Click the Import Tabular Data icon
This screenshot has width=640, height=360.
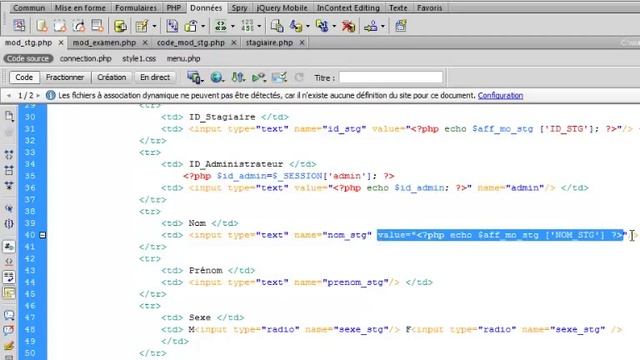[x=19, y=26]
